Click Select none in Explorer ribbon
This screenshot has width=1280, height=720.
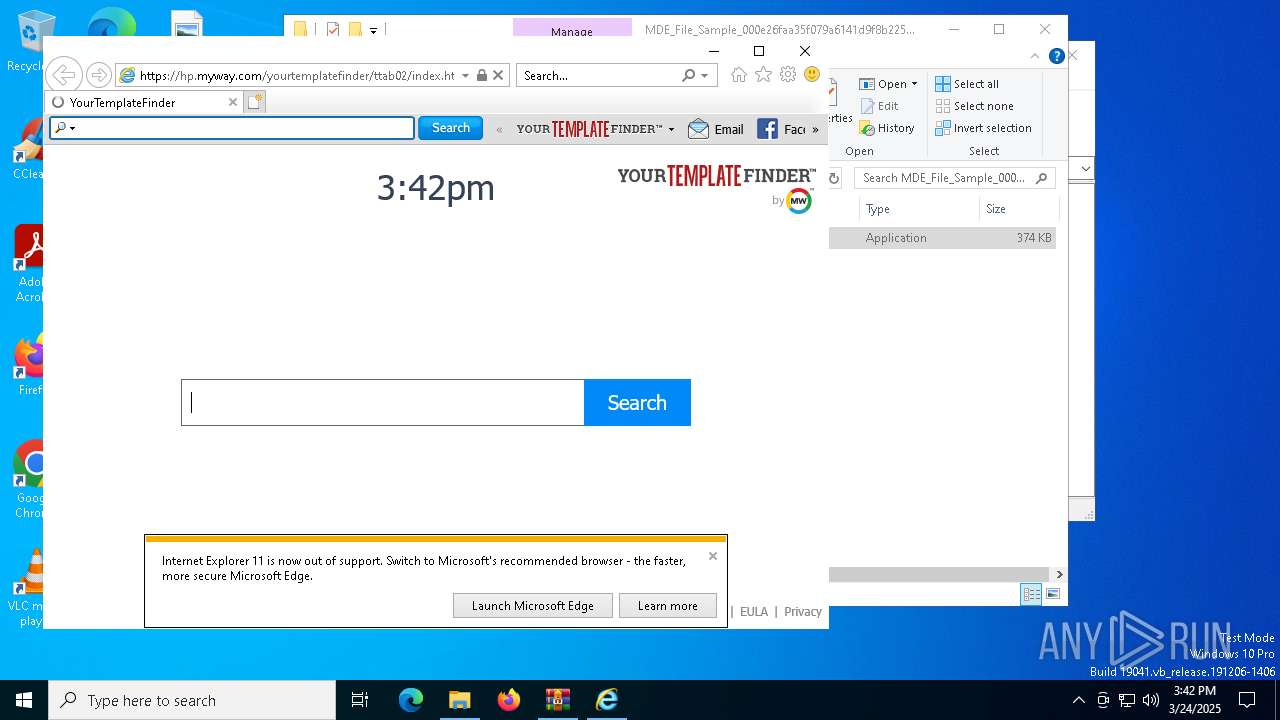pos(974,106)
